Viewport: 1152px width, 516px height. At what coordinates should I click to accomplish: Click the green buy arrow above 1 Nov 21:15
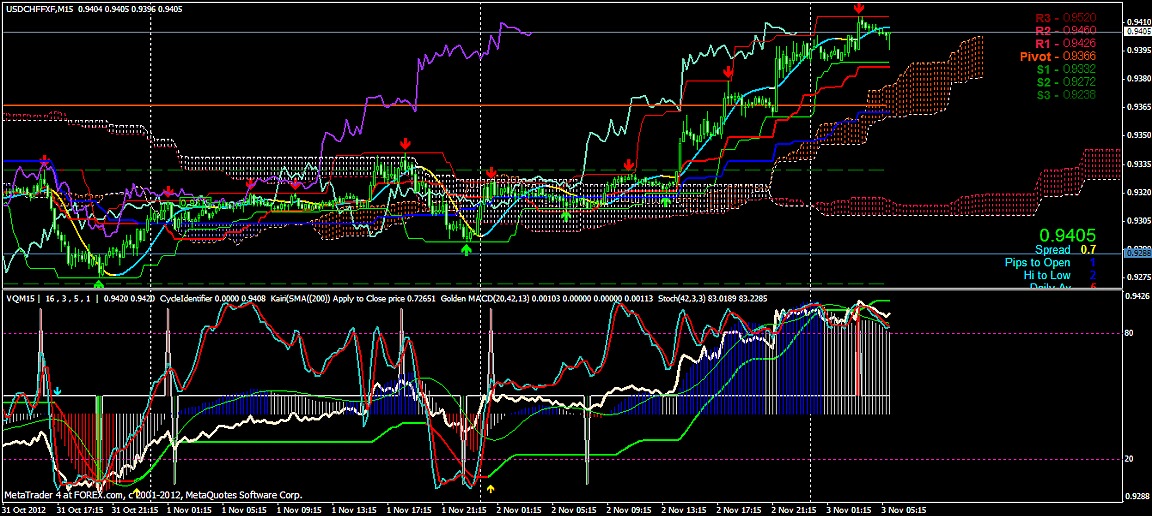click(x=465, y=249)
